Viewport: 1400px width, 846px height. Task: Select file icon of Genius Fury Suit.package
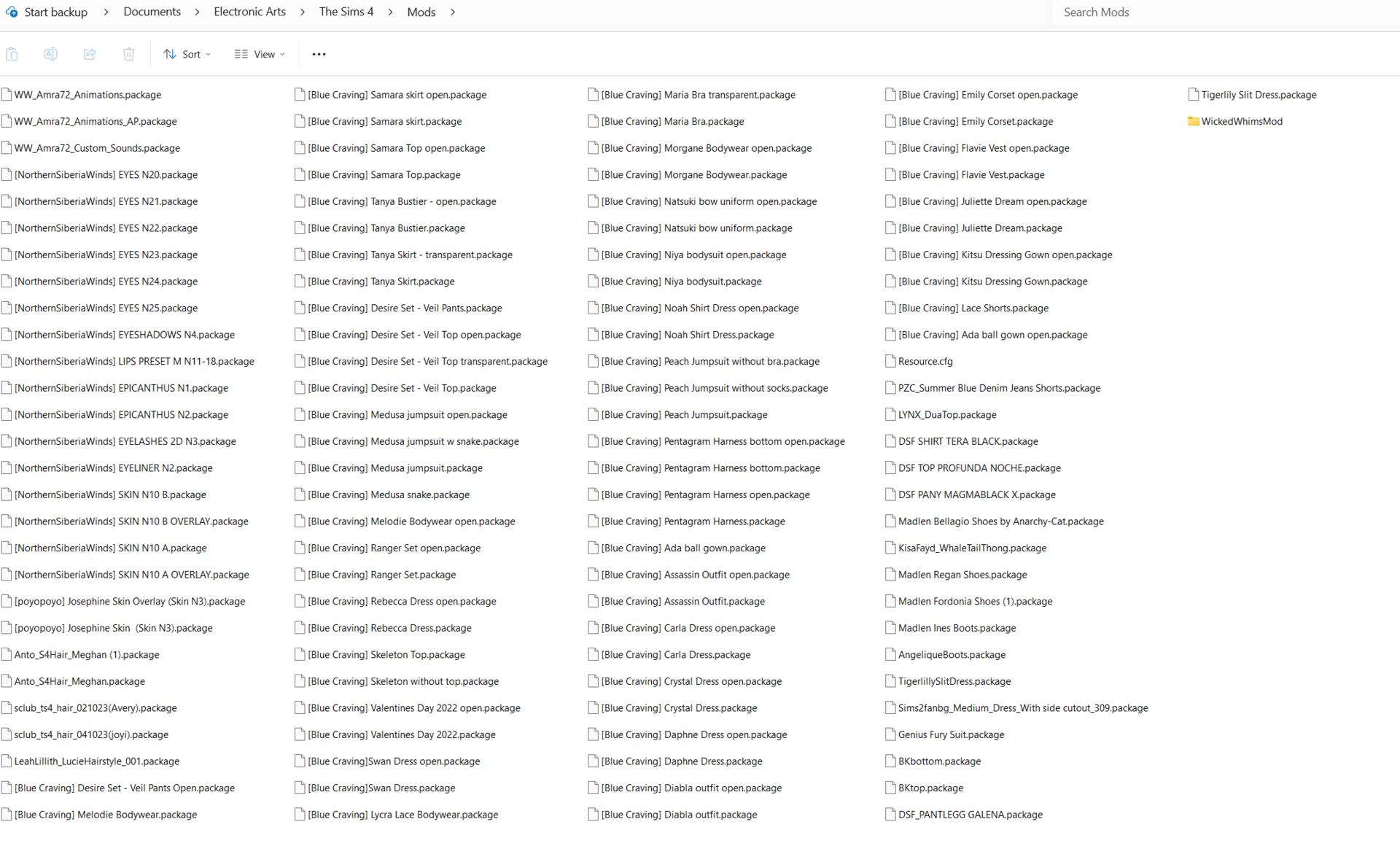point(890,734)
